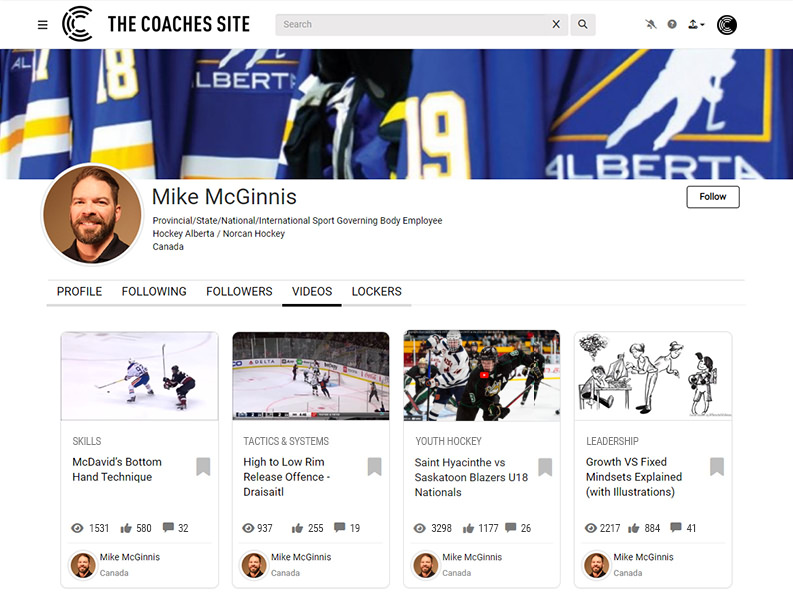Open Saint Hyacinthe vs Saskatoon Blazers title
The height and width of the screenshot is (600, 793).
click(471, 477)
